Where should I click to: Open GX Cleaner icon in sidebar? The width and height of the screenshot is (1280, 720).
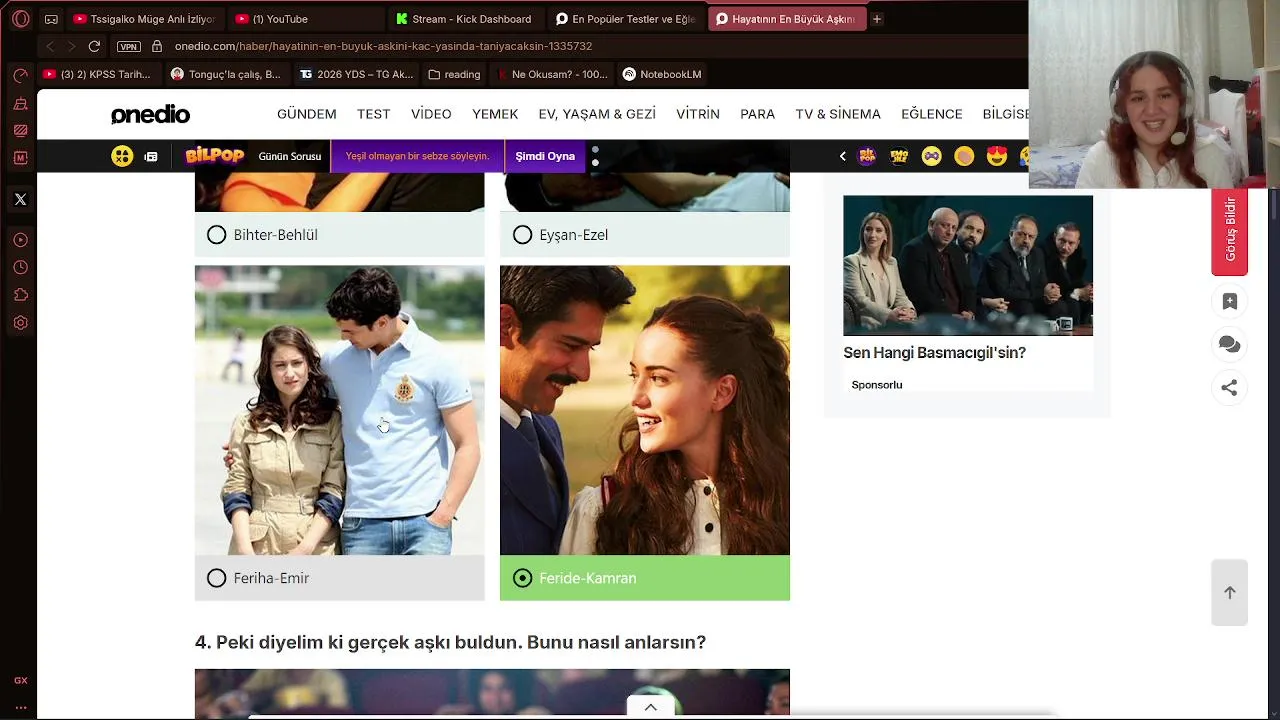click(x=20, y=103)
